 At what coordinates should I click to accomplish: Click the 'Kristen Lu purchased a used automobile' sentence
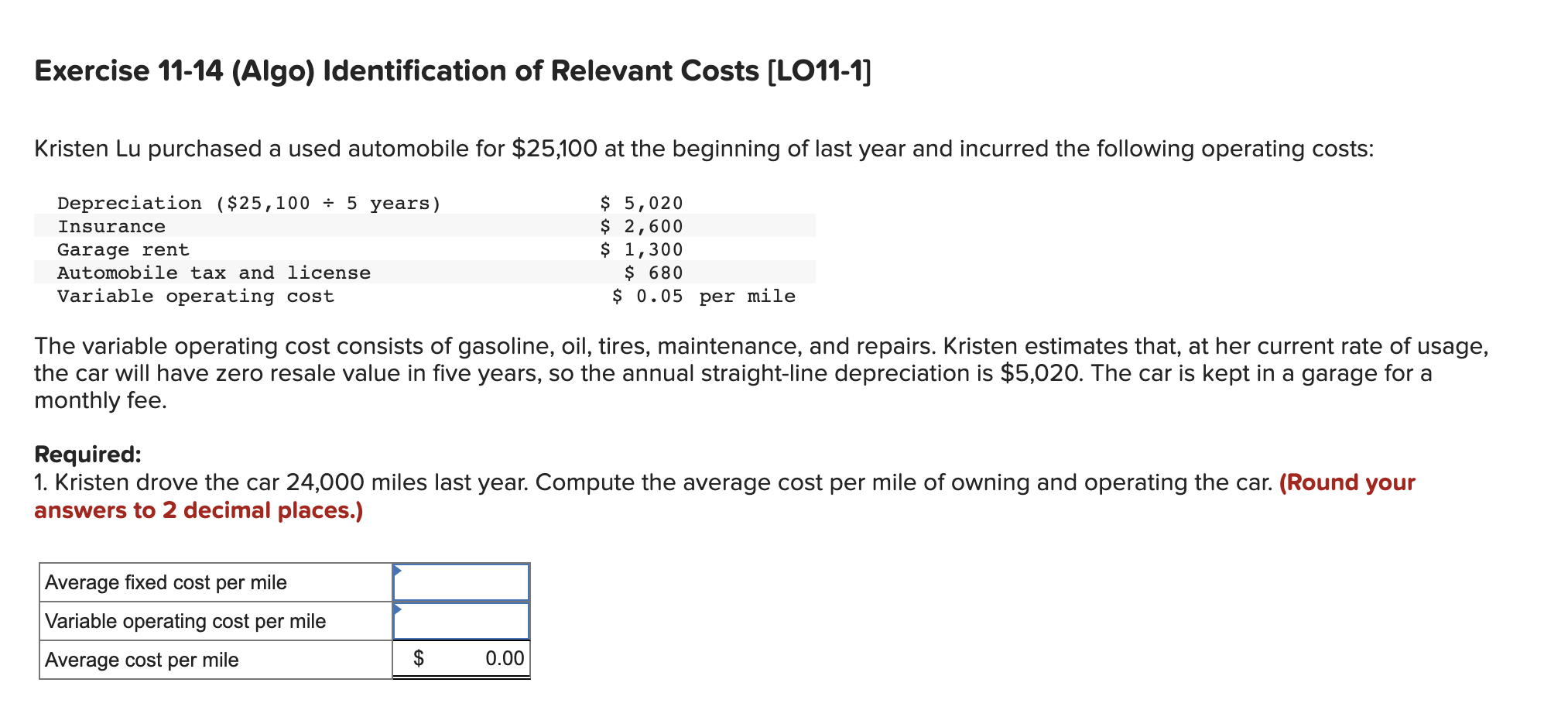[x=704, y=148]
